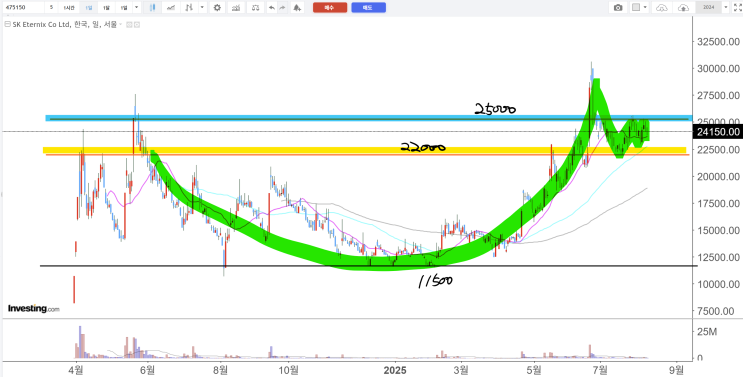The height and width of the screenshot is (377, 743).
Task: Collapse the SK Eternix legend box icon
Action: tap(8, 24)
